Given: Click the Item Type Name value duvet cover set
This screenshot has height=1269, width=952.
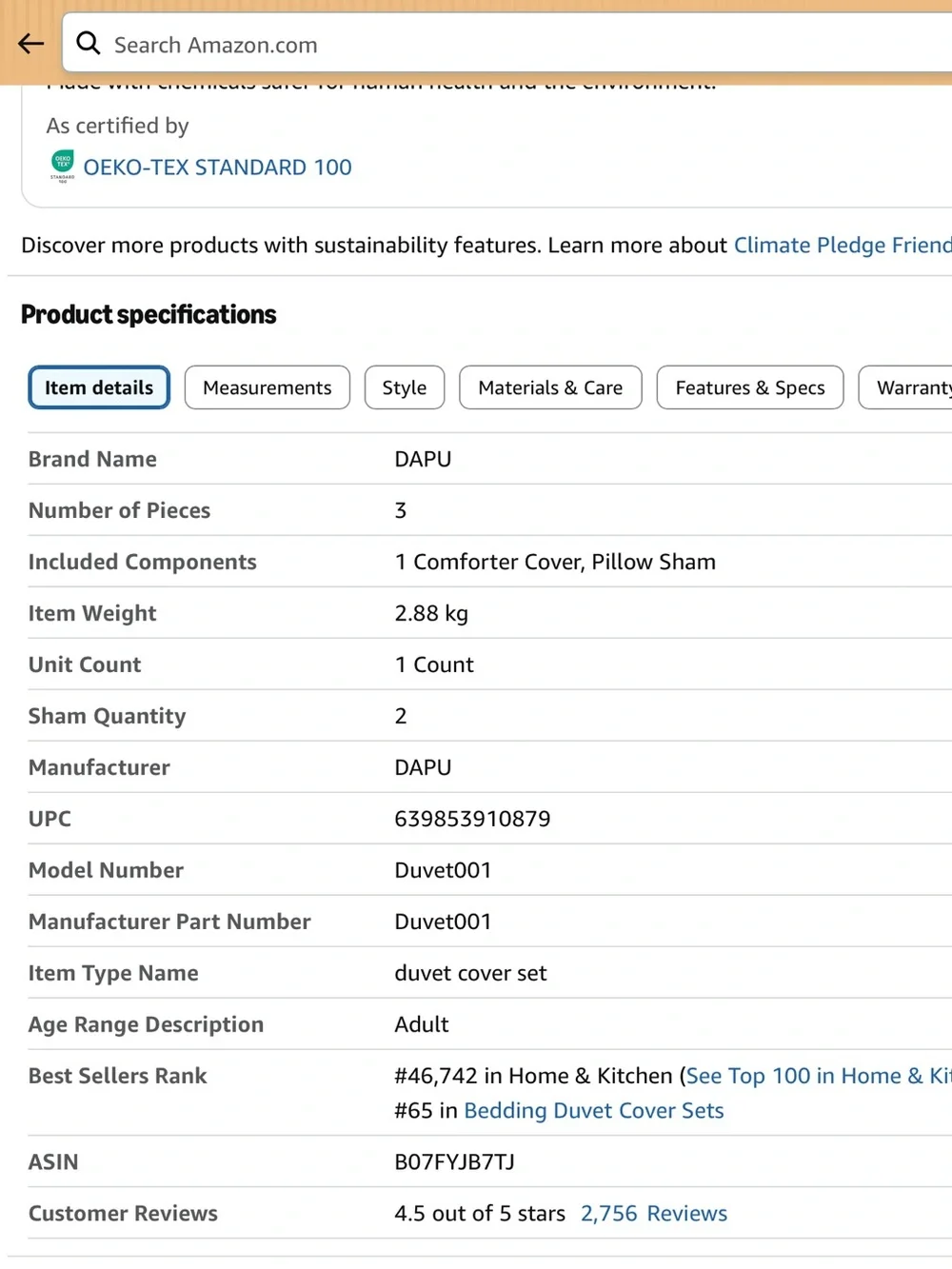Looking at the screenshot, I should click(470, 973).
